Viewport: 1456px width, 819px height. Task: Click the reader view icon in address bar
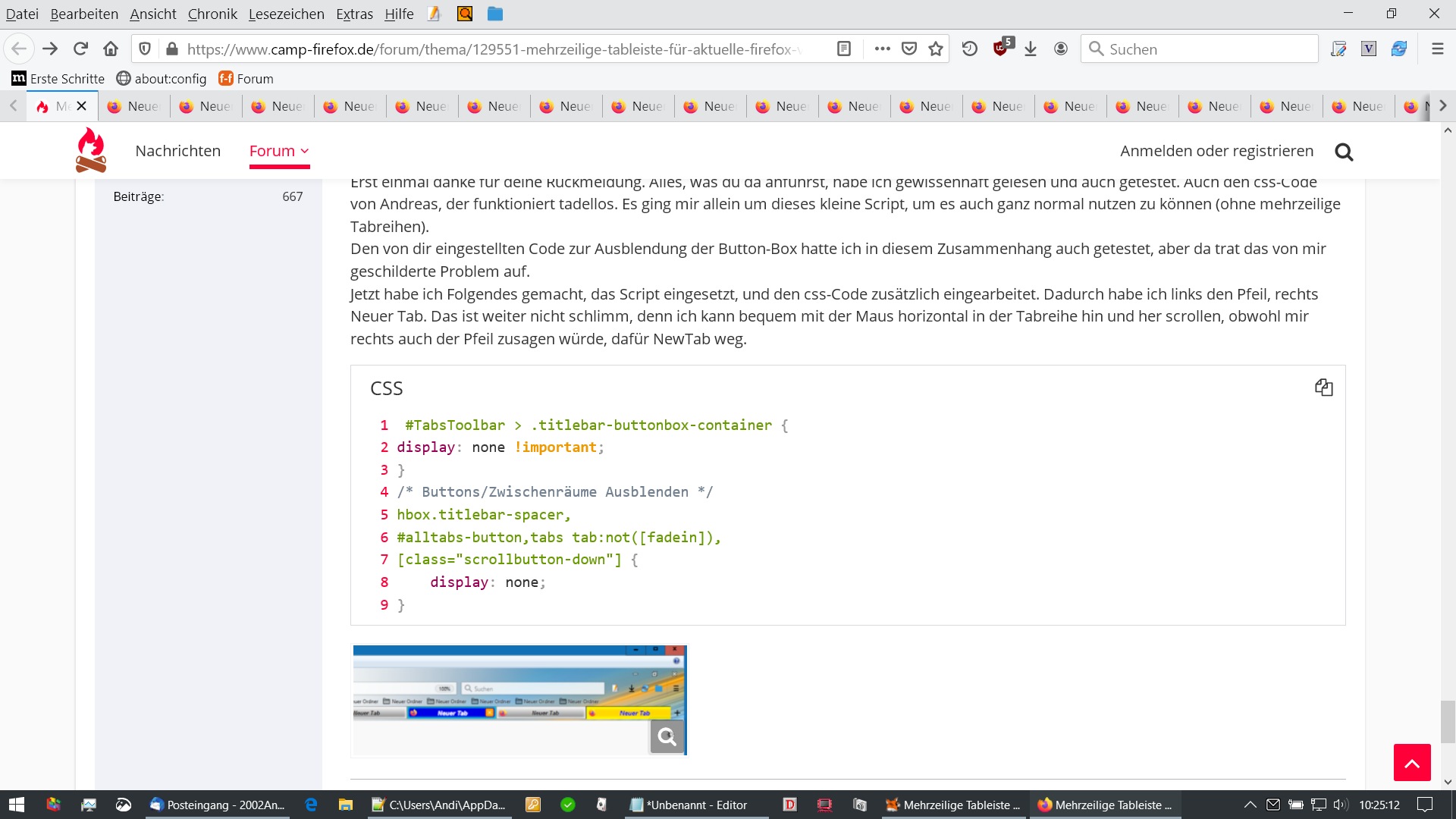(x=844, y=49)
